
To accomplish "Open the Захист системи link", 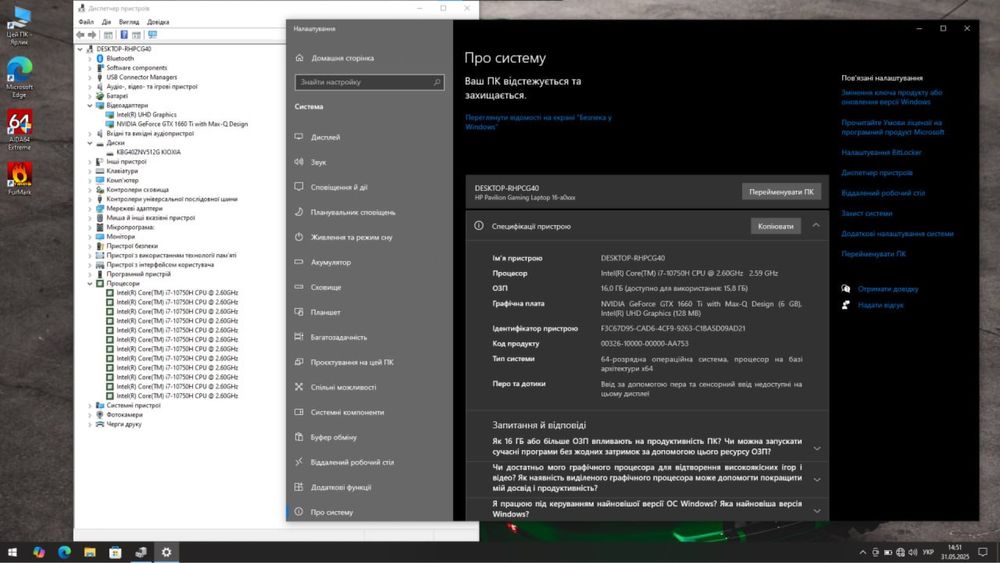I will pyautogui.click(x=867, y=214).
